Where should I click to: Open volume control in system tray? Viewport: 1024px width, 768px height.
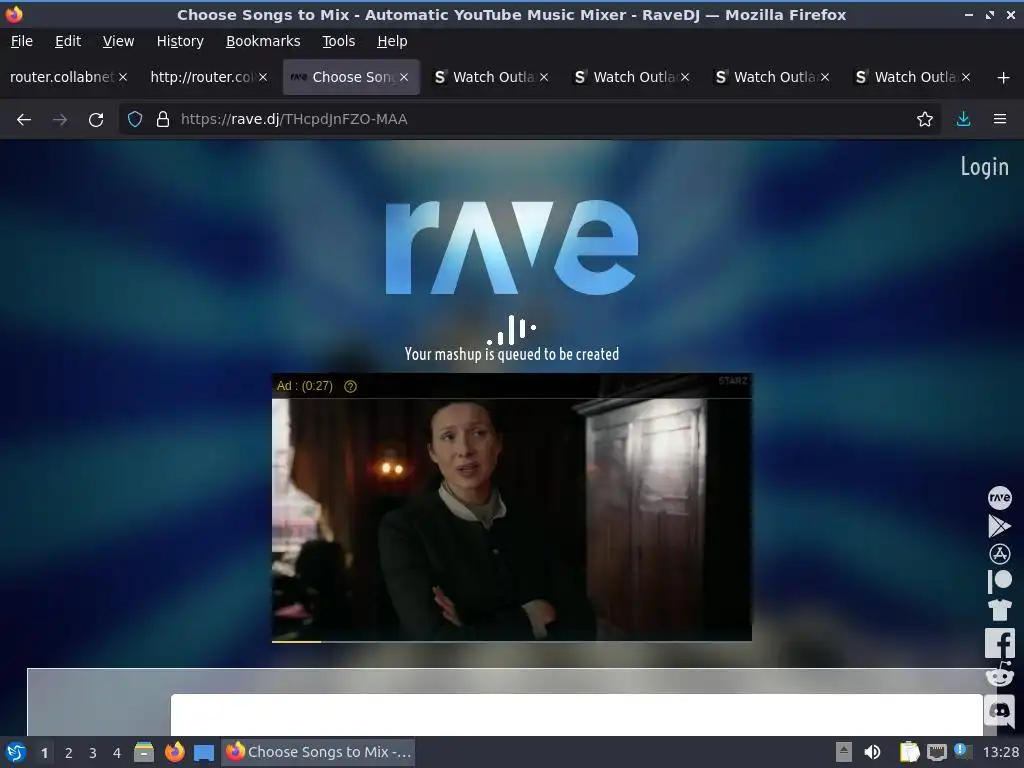[872, 752]
